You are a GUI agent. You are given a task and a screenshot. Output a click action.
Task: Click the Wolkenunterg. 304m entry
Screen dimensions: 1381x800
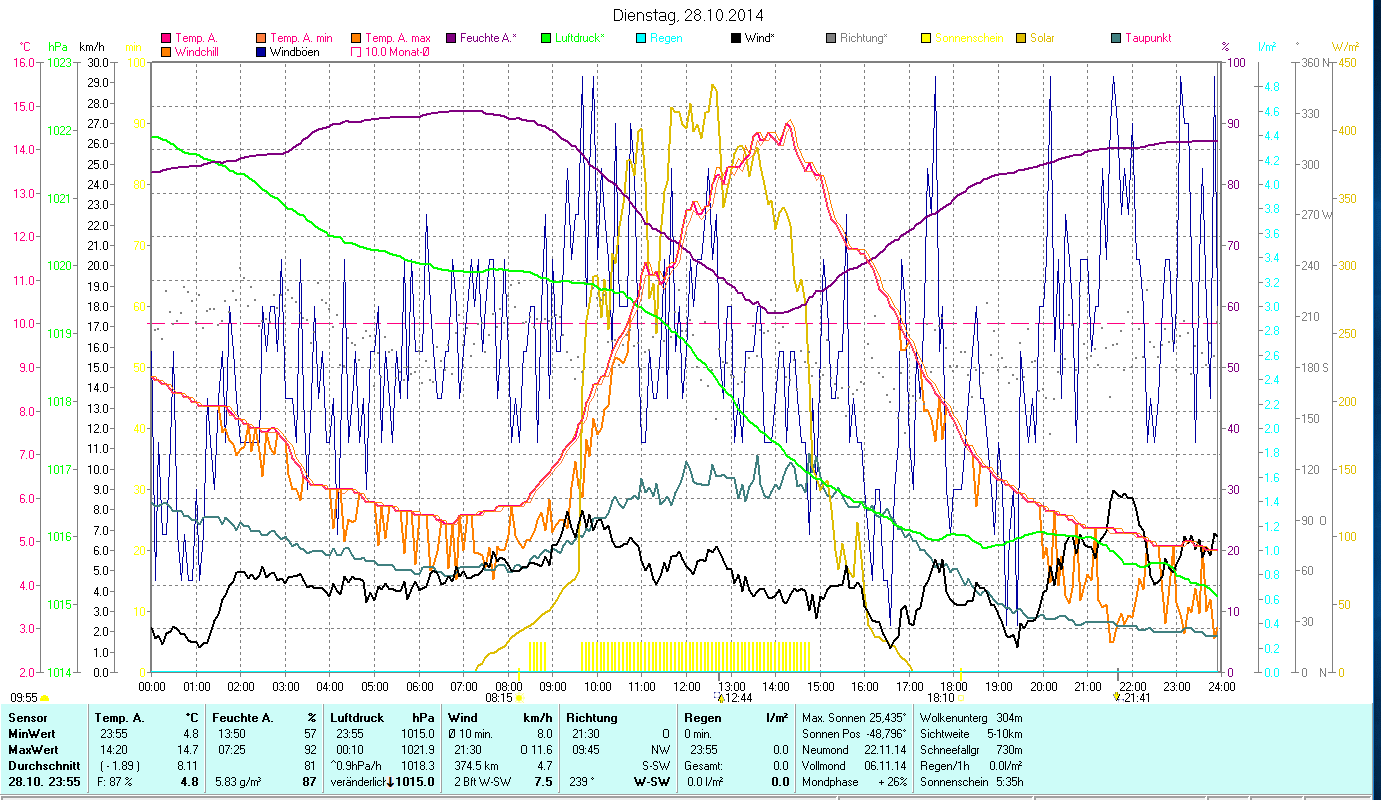pos(971,717)
